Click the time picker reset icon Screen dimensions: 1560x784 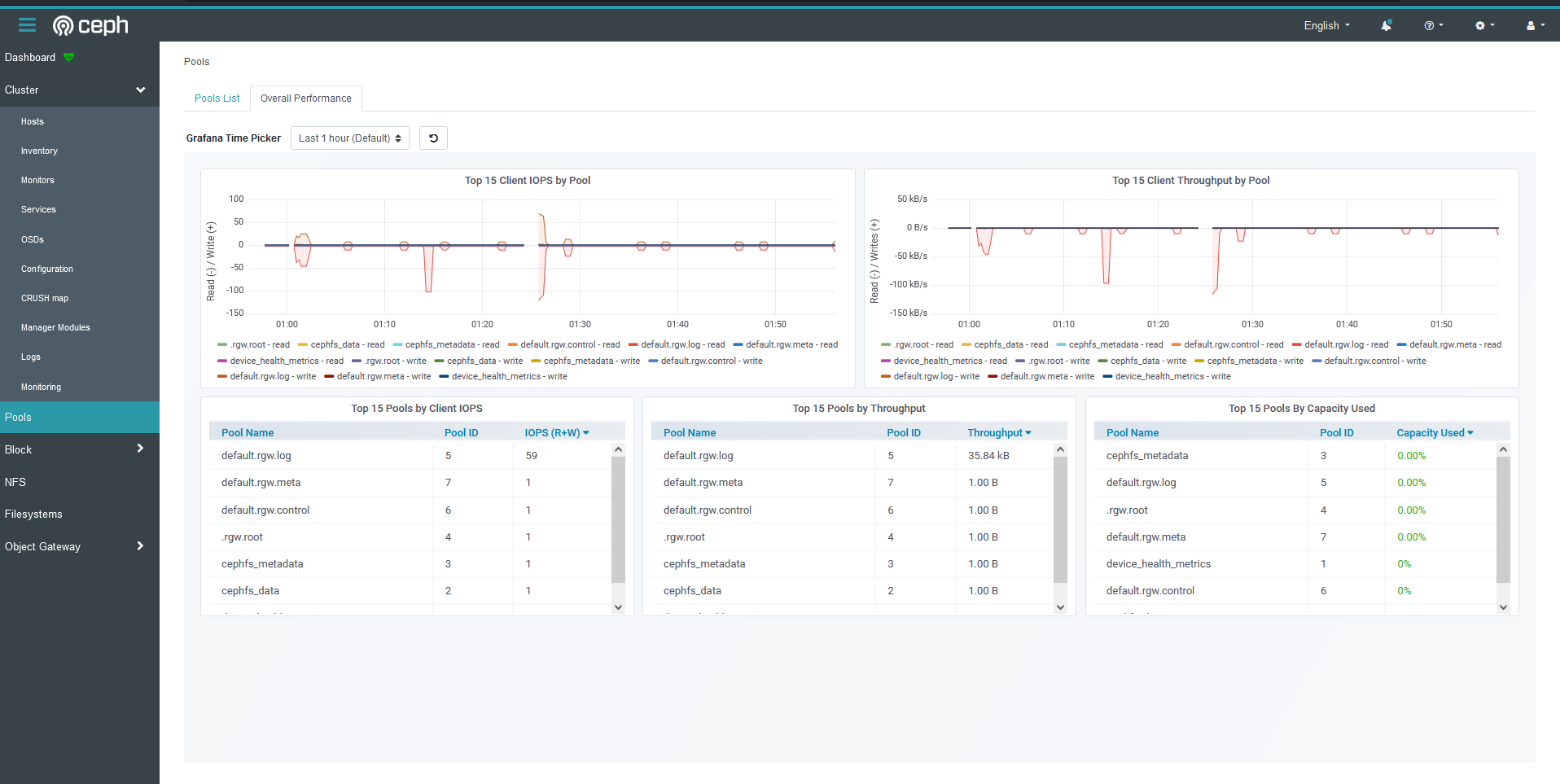coord(432,138)
